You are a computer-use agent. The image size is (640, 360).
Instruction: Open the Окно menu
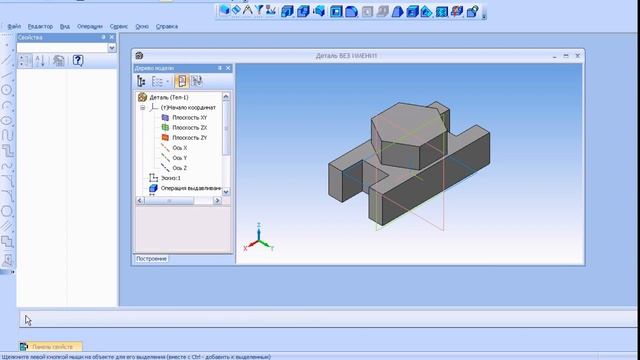[142, 26]
